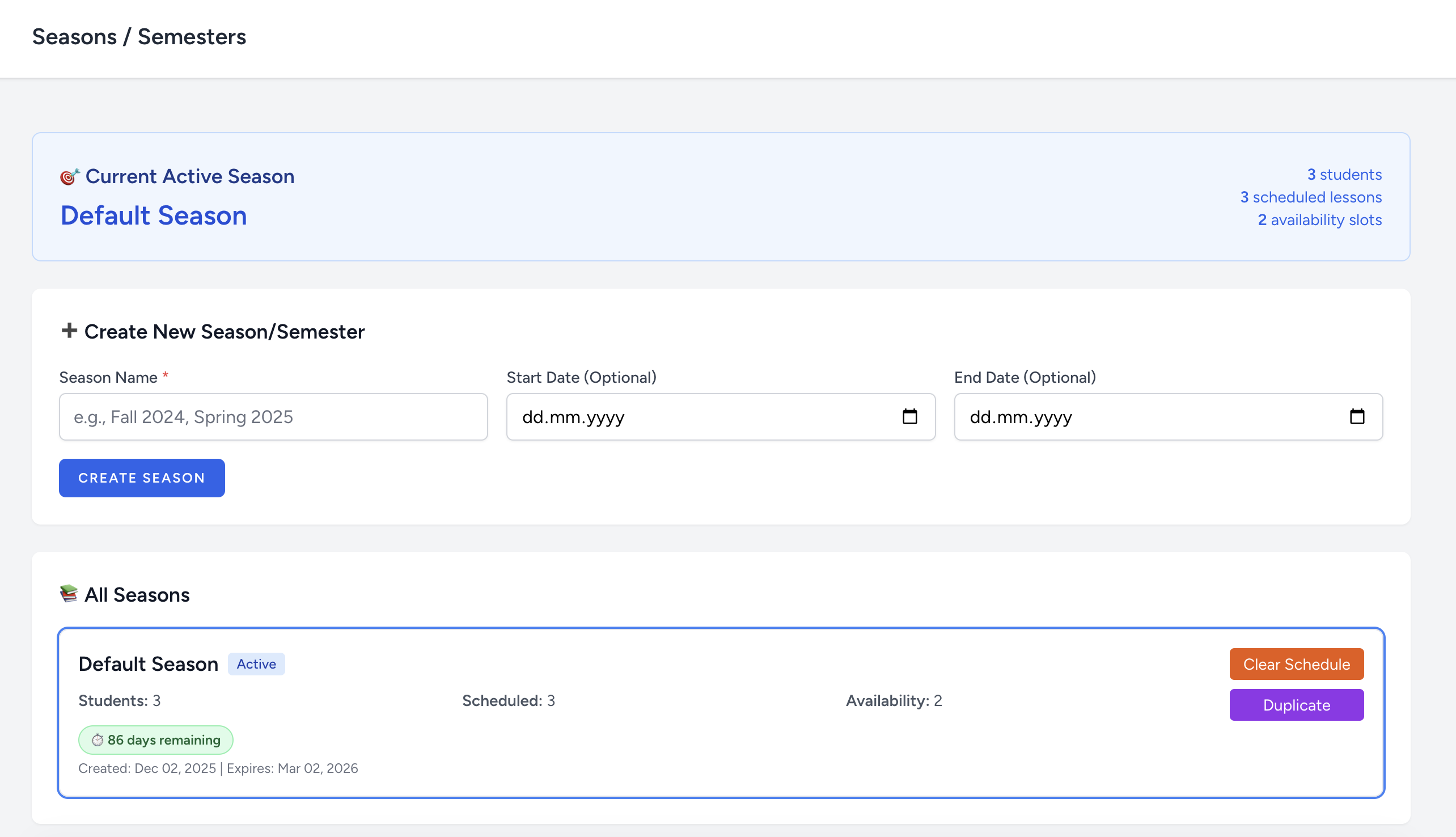Click the Seasons / Semesters page title
This screenshot has width=1456, height=837.
139,37
